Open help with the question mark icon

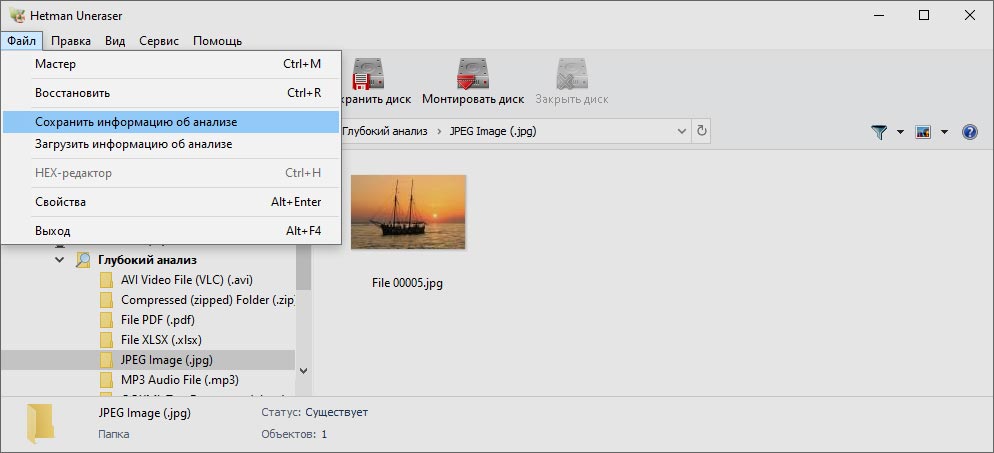click(x=969, y=132)
